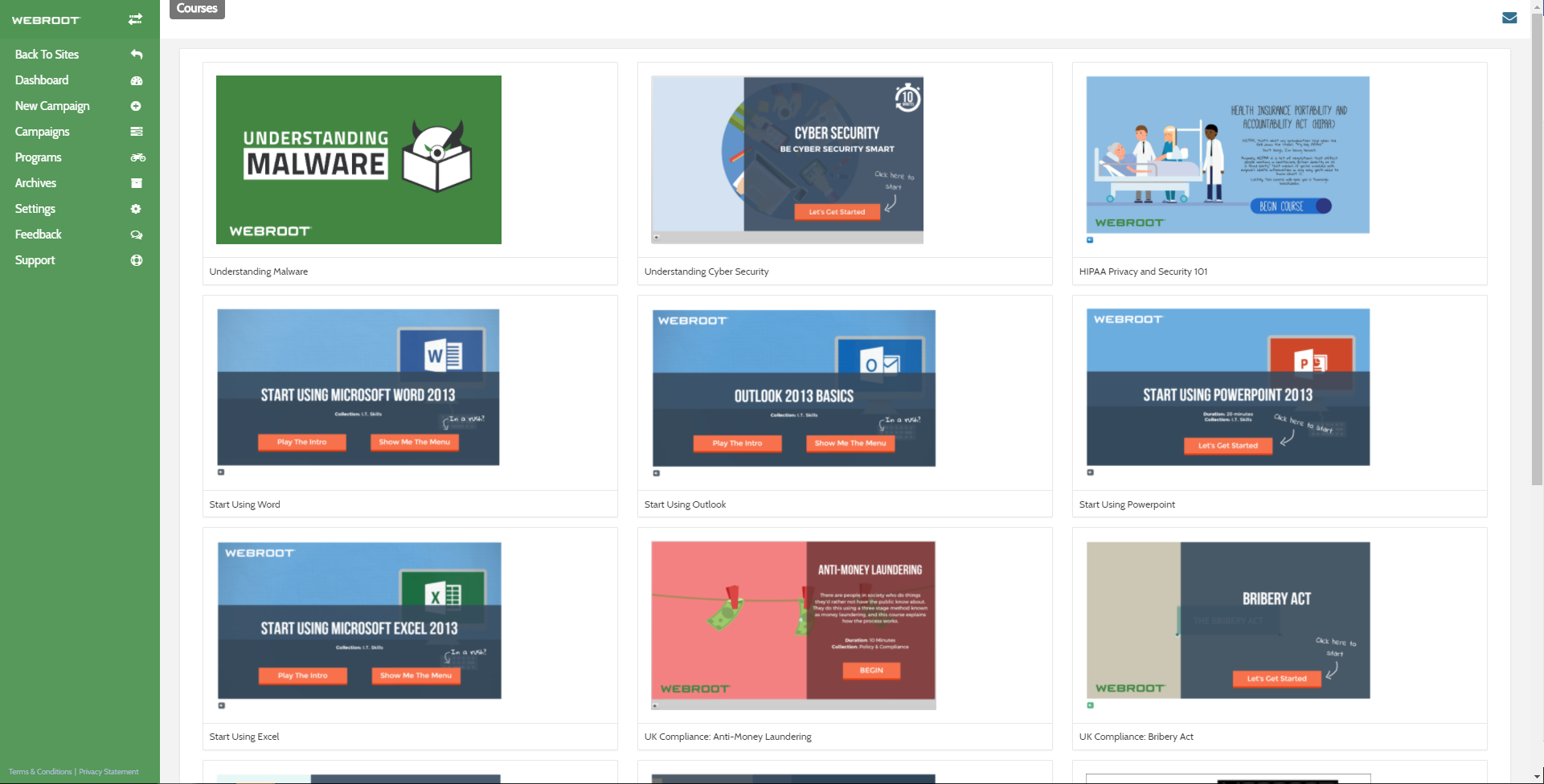This screenshot has height=784, width=1544.
Task: Select the HIPAA Privacy and Security 101 thumbnail
Action: pyautogui.click(x=1228, y=155)
